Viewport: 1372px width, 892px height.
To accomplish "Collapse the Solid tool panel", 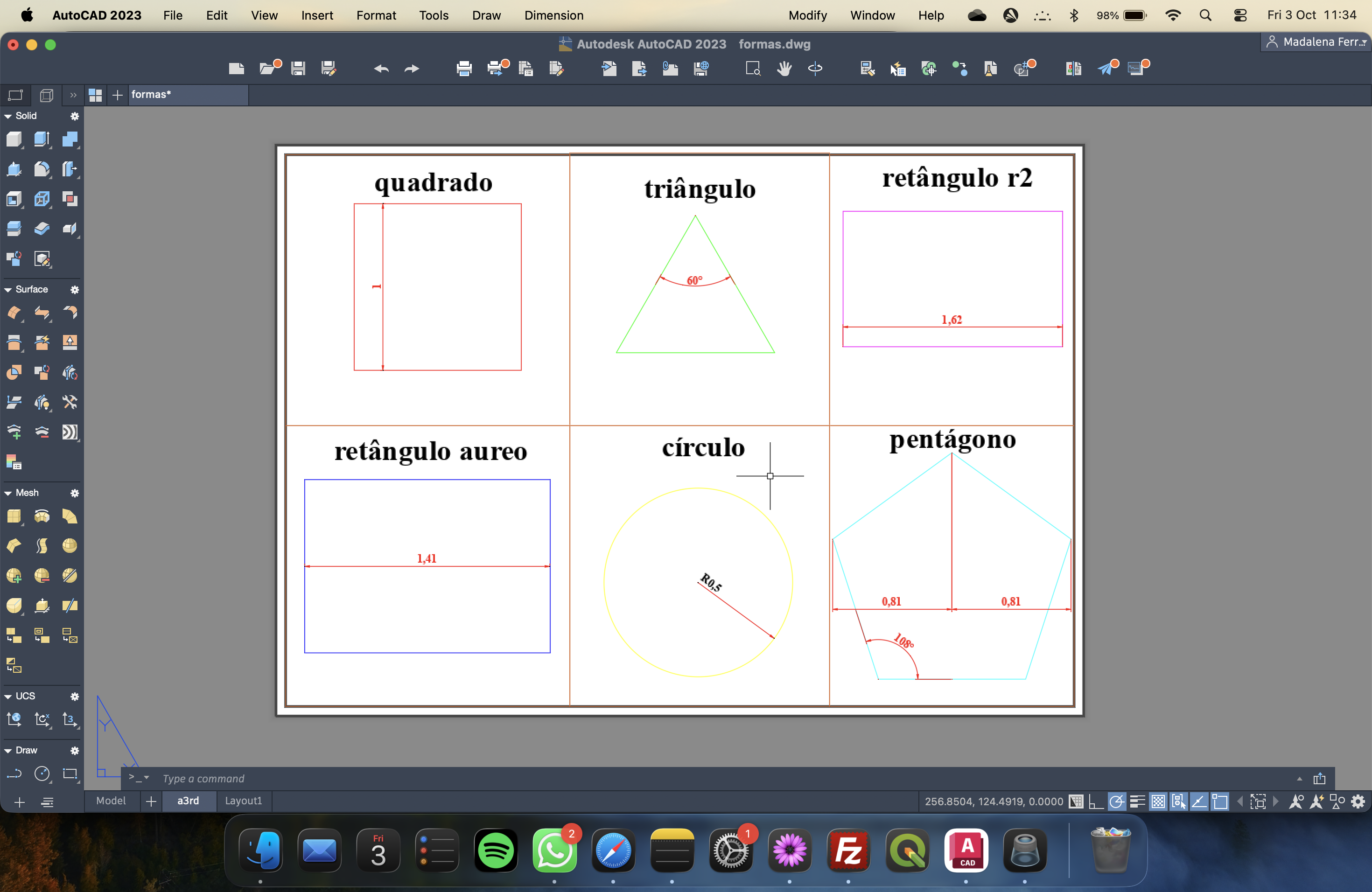I will point(8,116).
